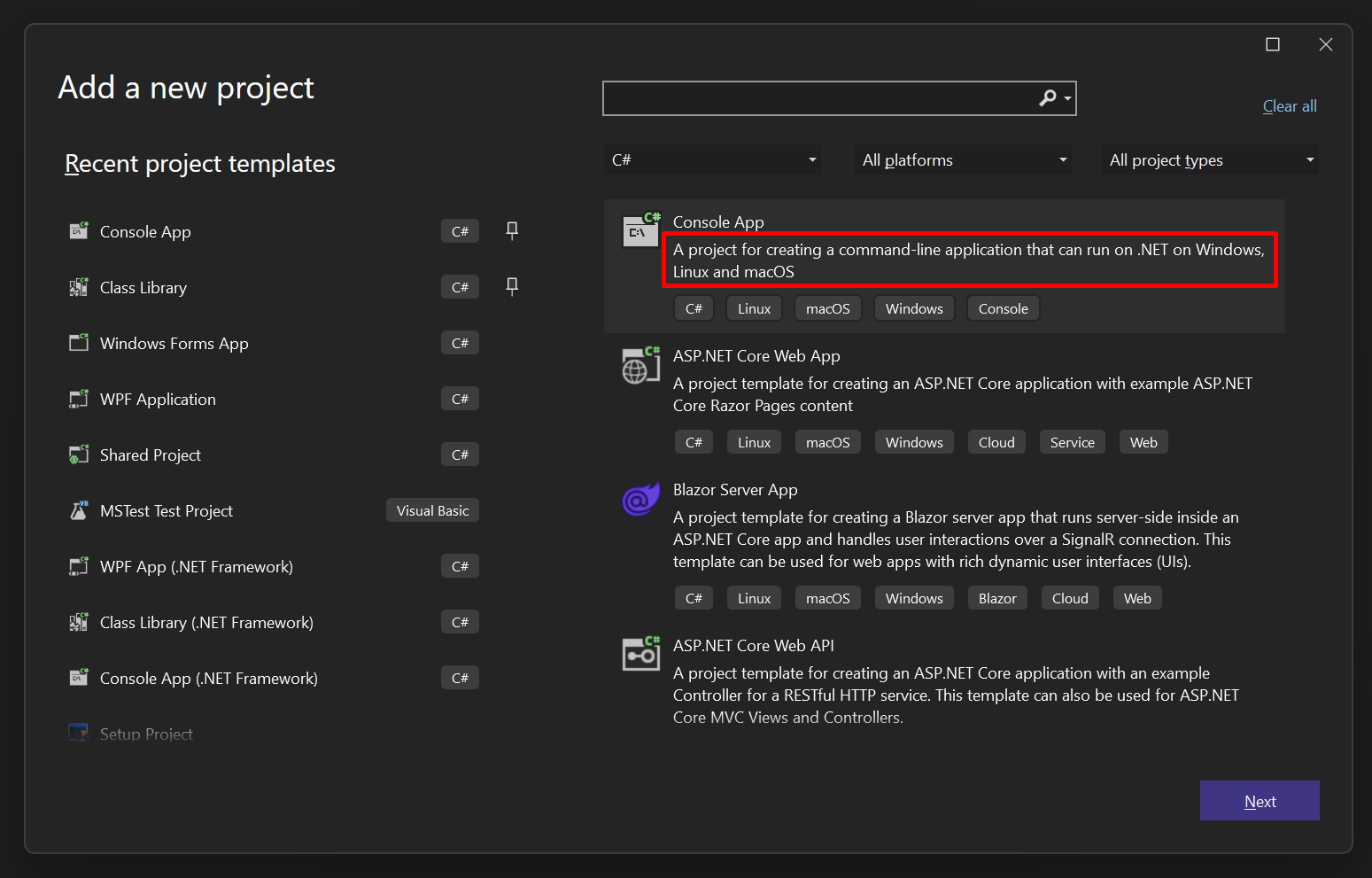Click the search magnifier icon

pos(1048,97)
